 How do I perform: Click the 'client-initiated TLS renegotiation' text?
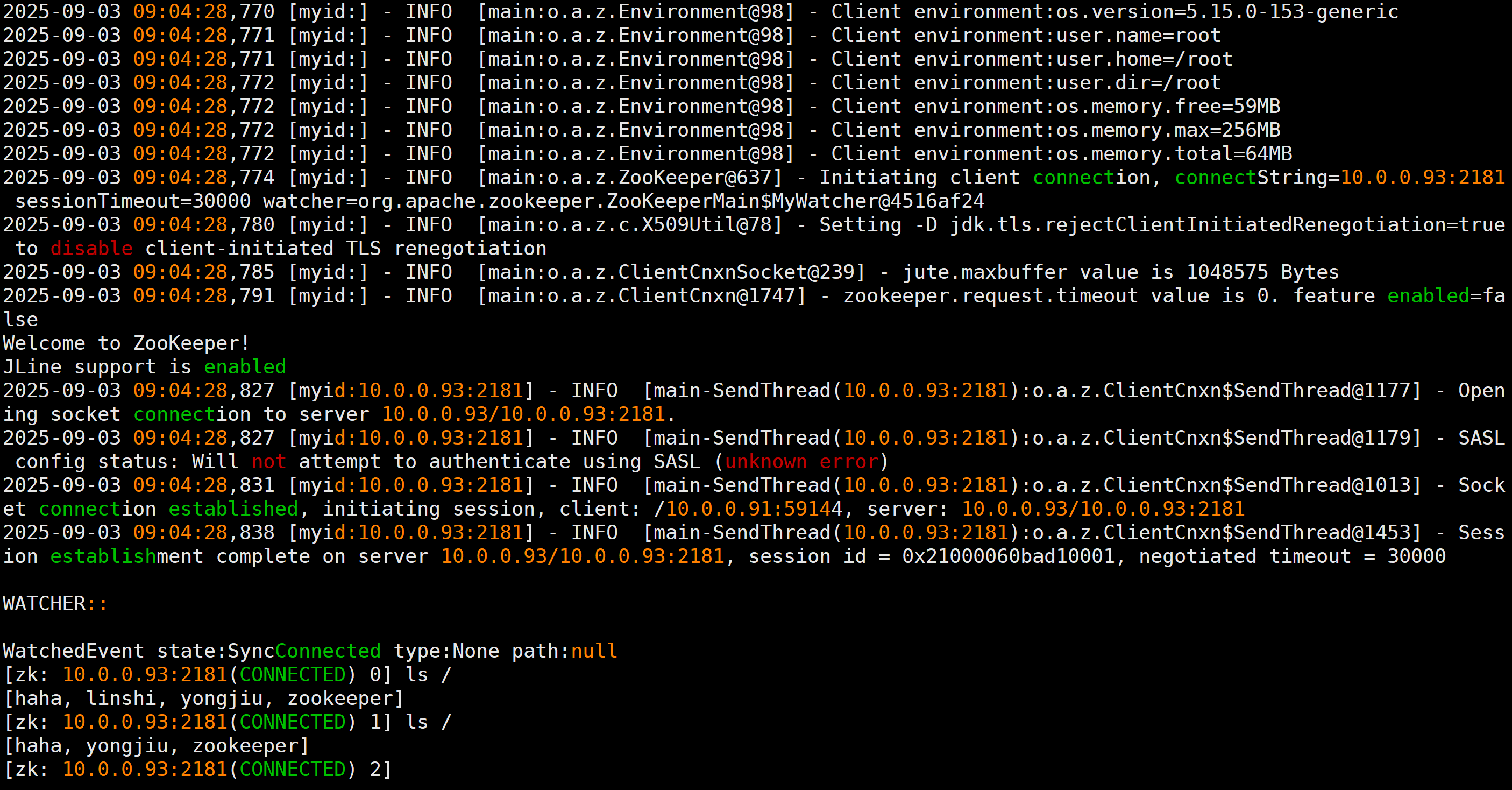point(346,249)
